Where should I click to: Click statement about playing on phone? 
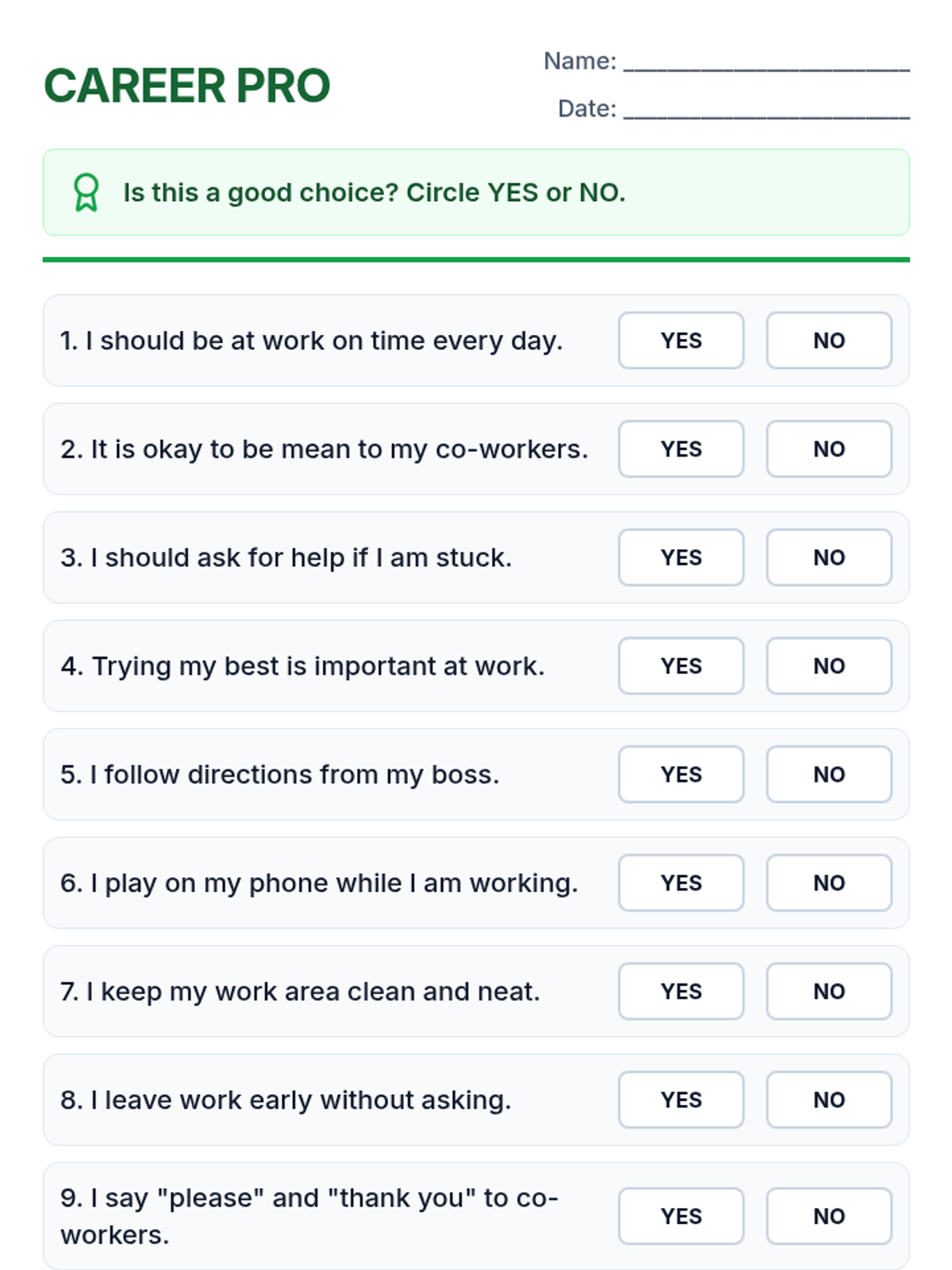click(x=319, y=883)
